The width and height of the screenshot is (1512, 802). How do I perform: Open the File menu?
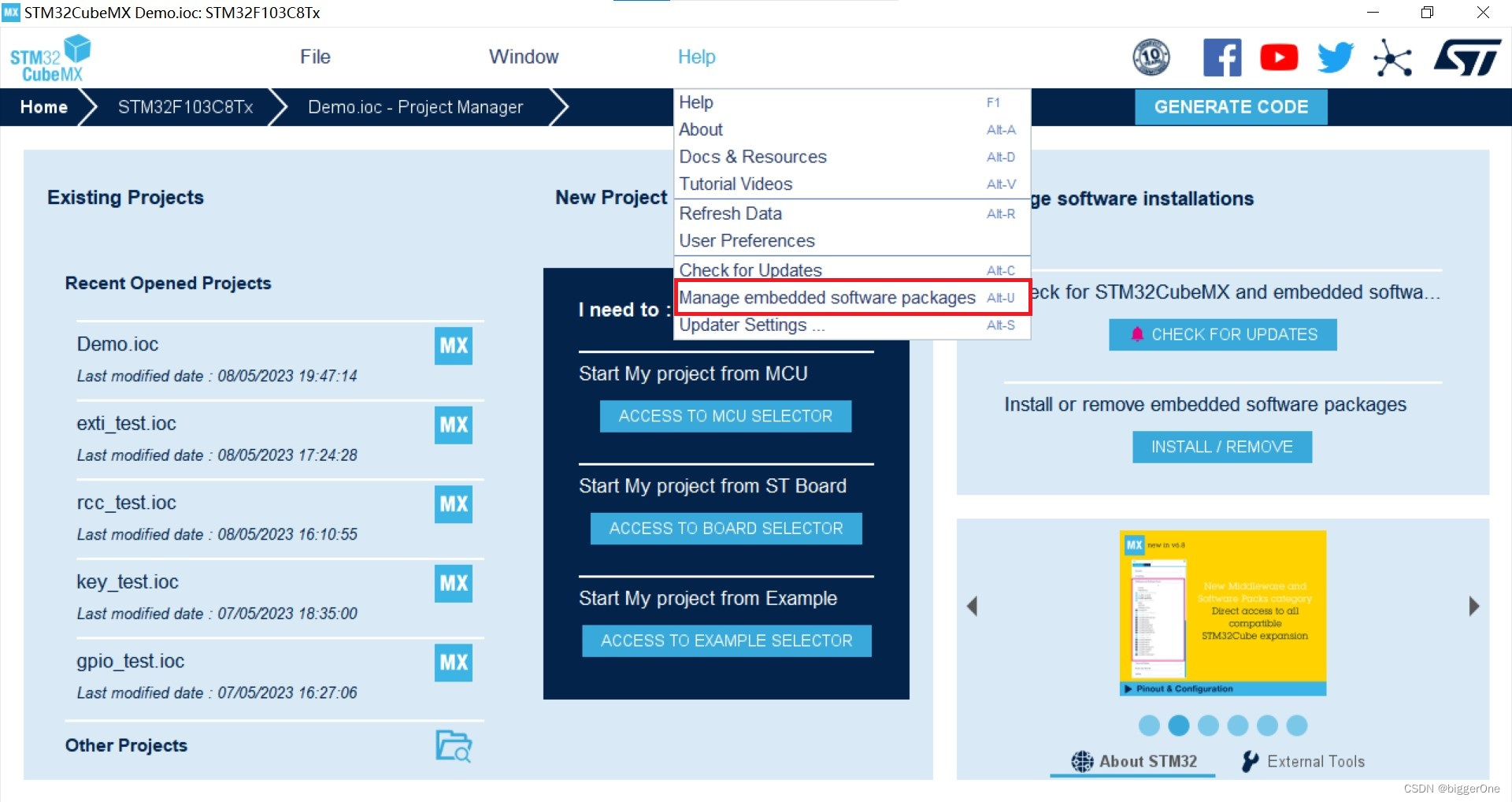(x=315, y=57)
